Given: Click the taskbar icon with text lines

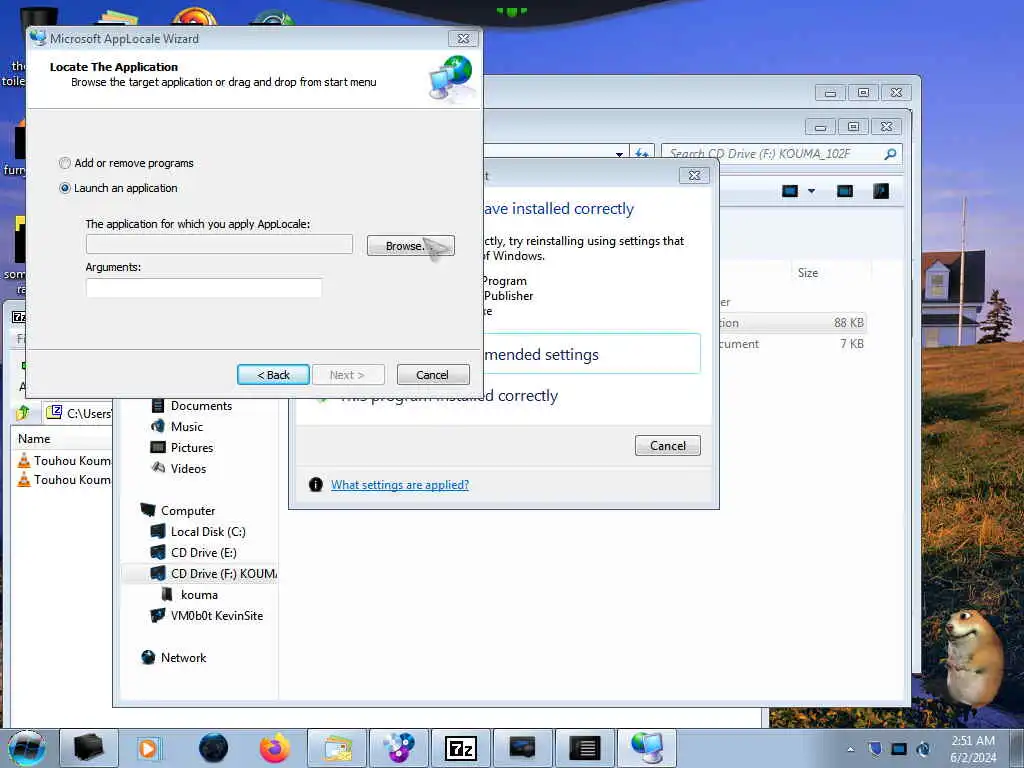Looking at the screenshot, I should (x=584, y=748).
